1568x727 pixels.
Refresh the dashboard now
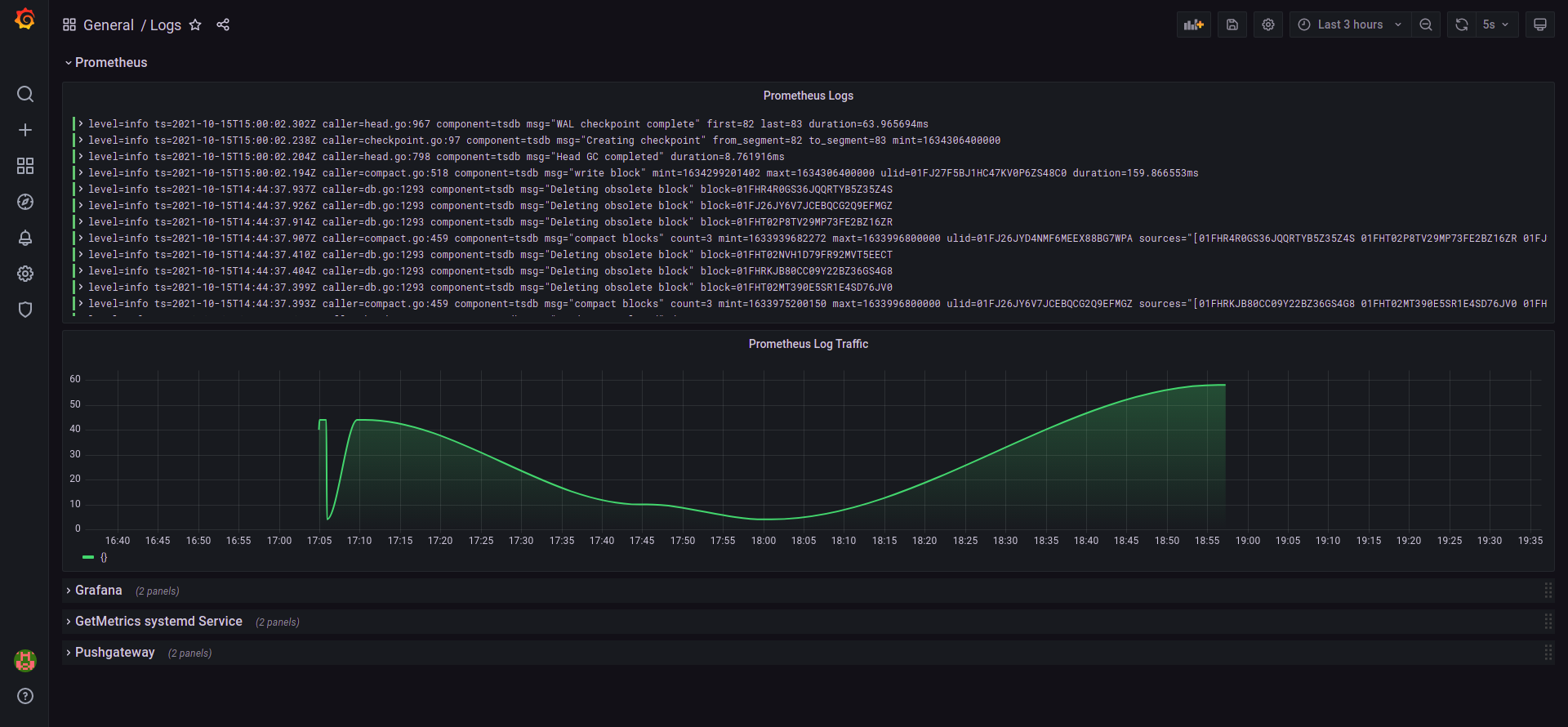click(x=1462, y=25)
